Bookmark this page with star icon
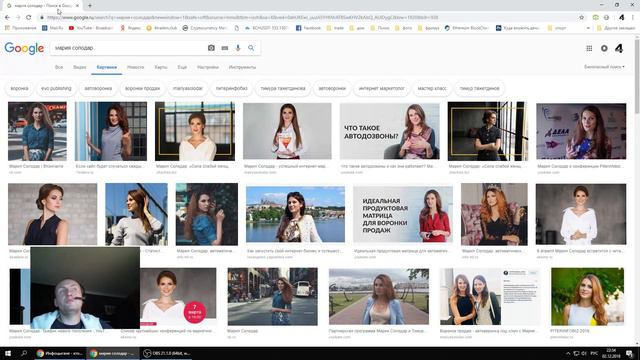The height and width of the screenshot is (360, 640). tap(582, 18)
